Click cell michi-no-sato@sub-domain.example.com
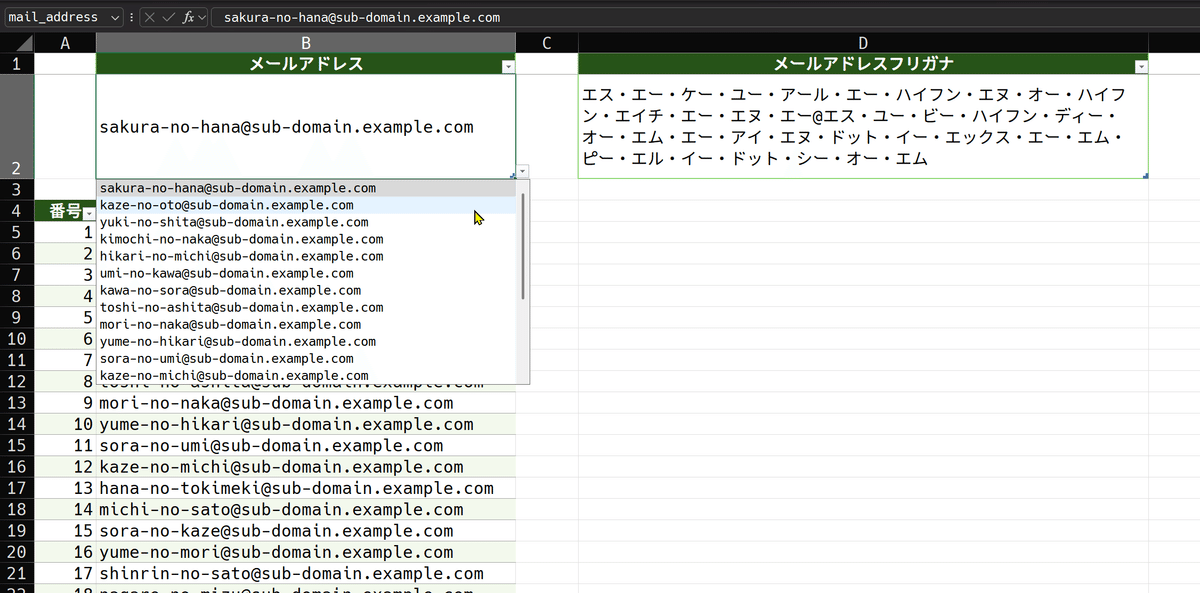 tap(306, 509)
